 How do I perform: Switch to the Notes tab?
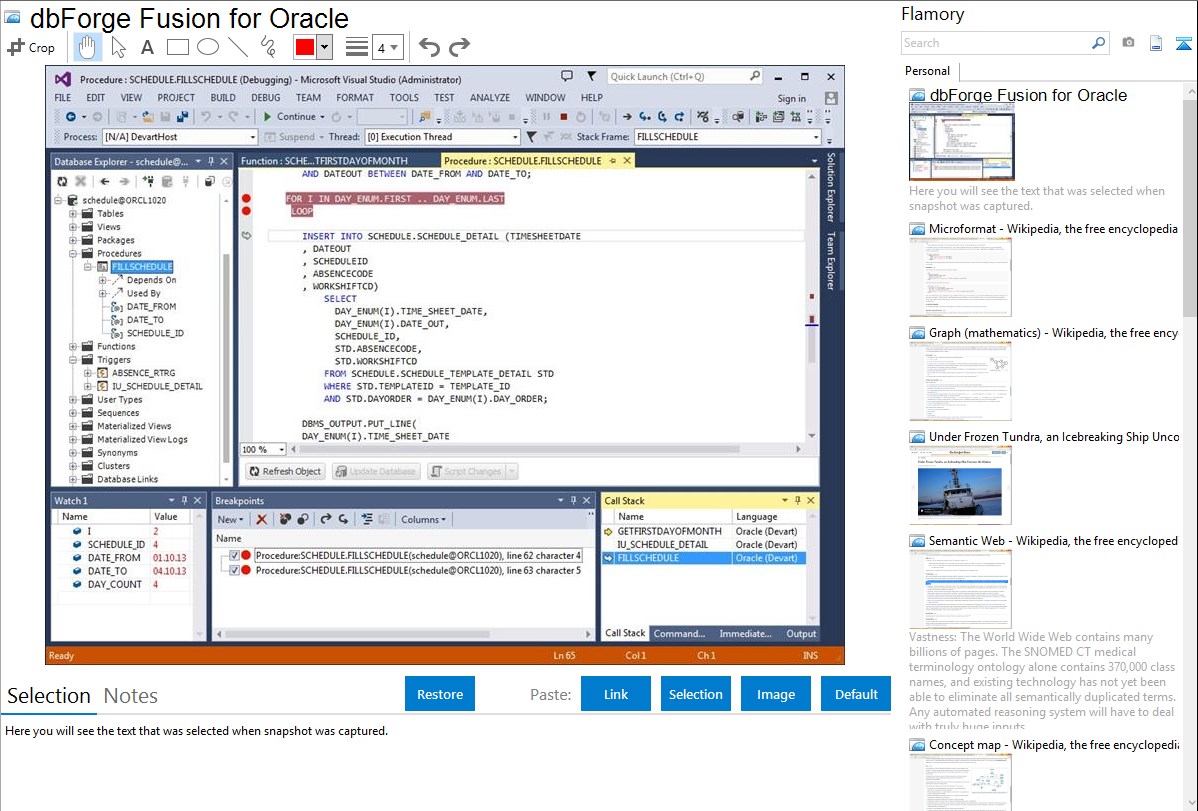pyautogui.click(x=131, y=696)
